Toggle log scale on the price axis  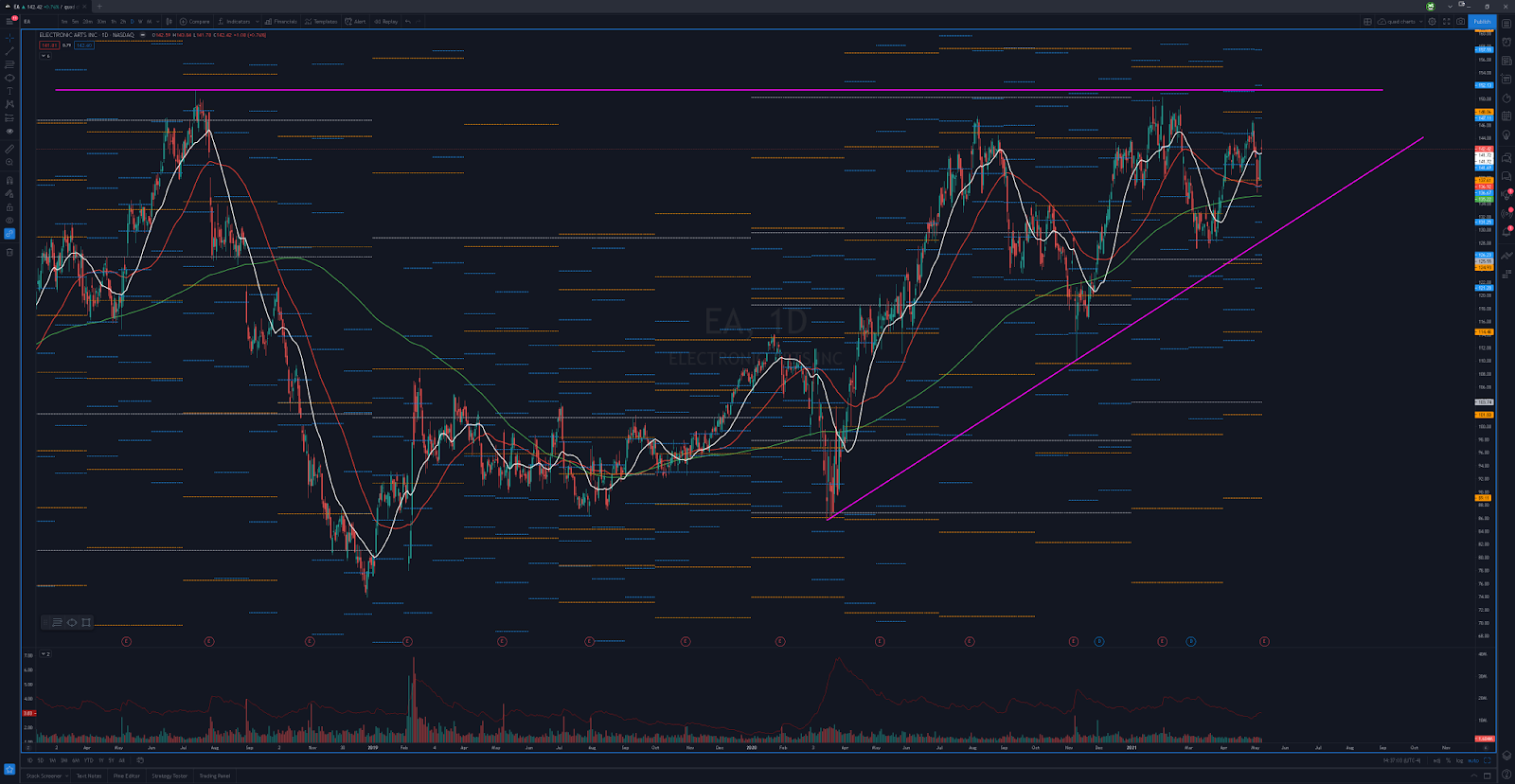(x=1459, y=760)
